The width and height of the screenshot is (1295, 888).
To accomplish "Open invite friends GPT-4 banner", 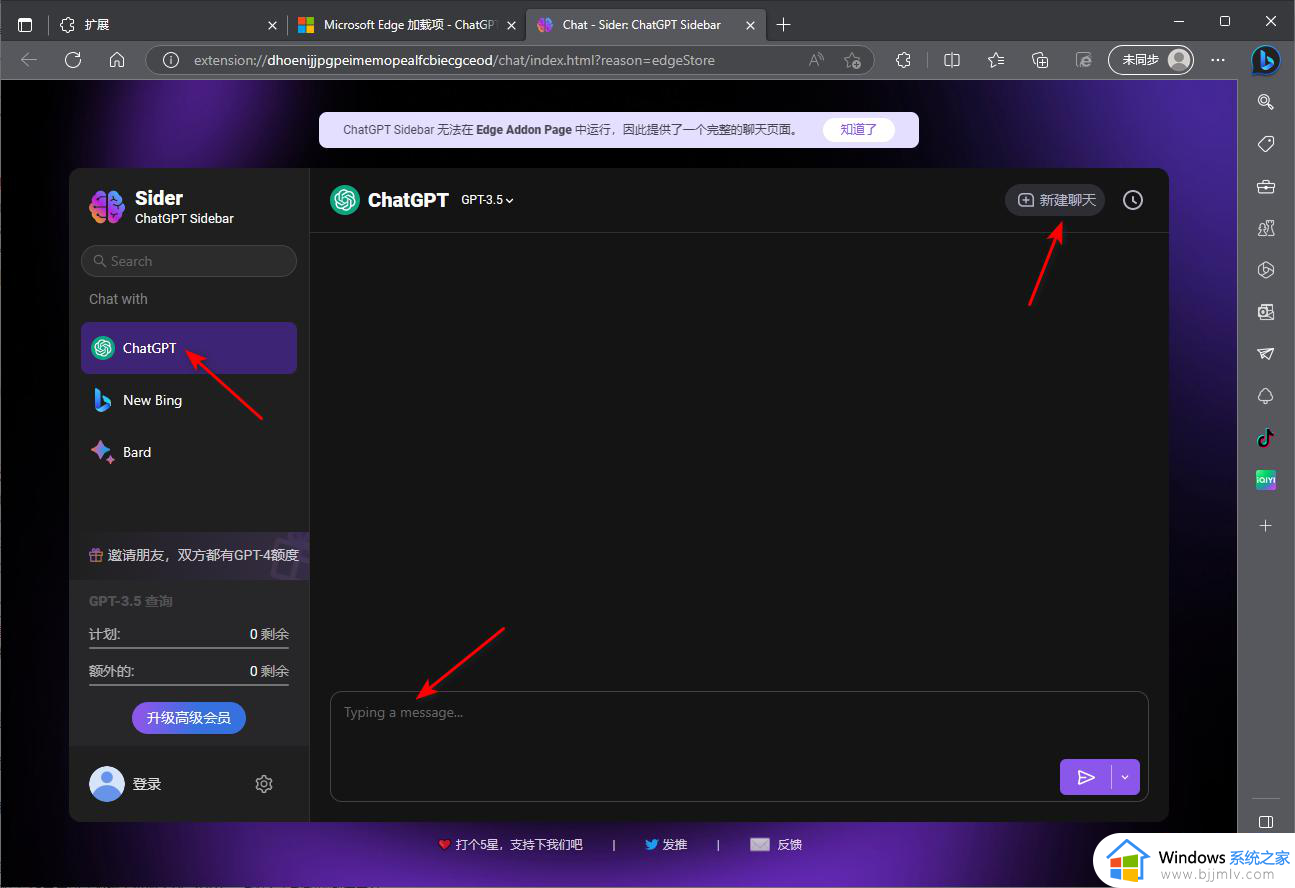I will 189,555.
